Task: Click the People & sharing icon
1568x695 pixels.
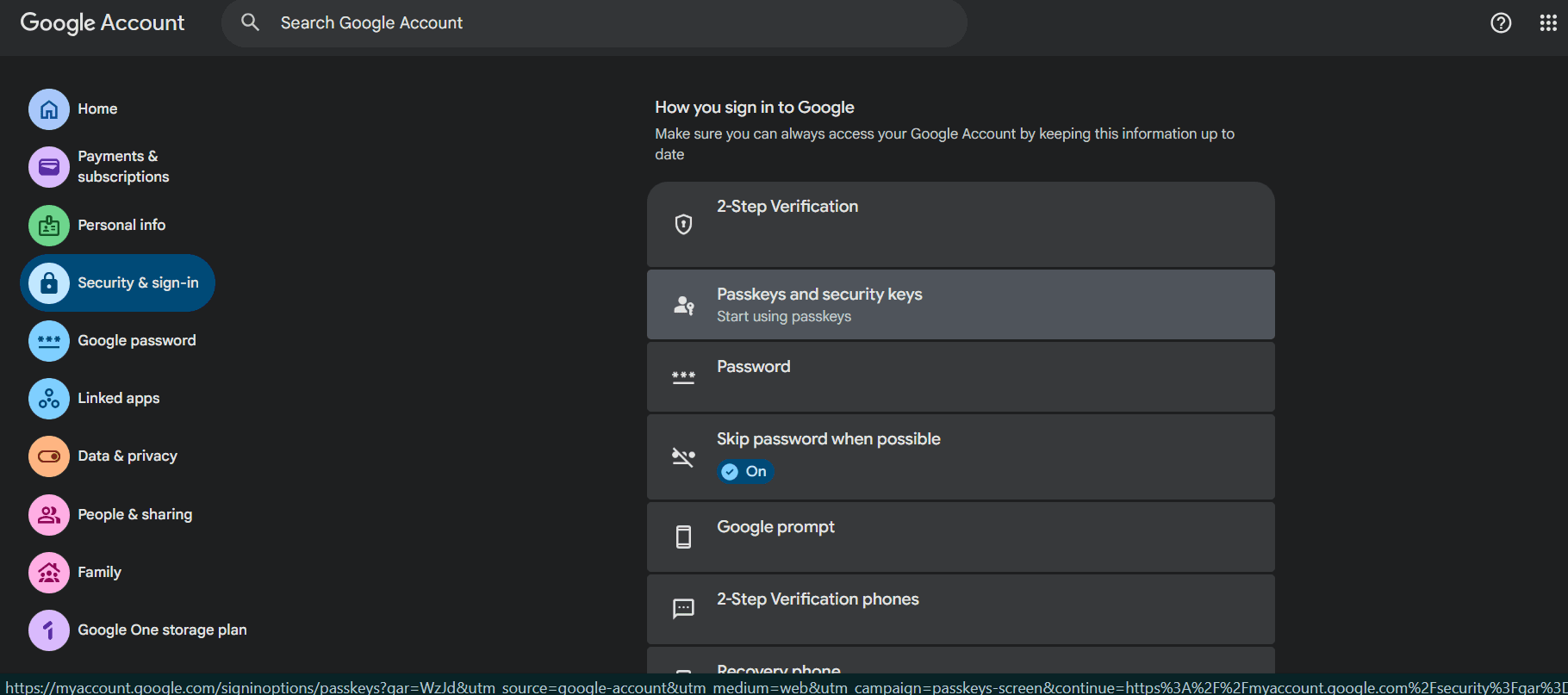Action: (49, 515)
